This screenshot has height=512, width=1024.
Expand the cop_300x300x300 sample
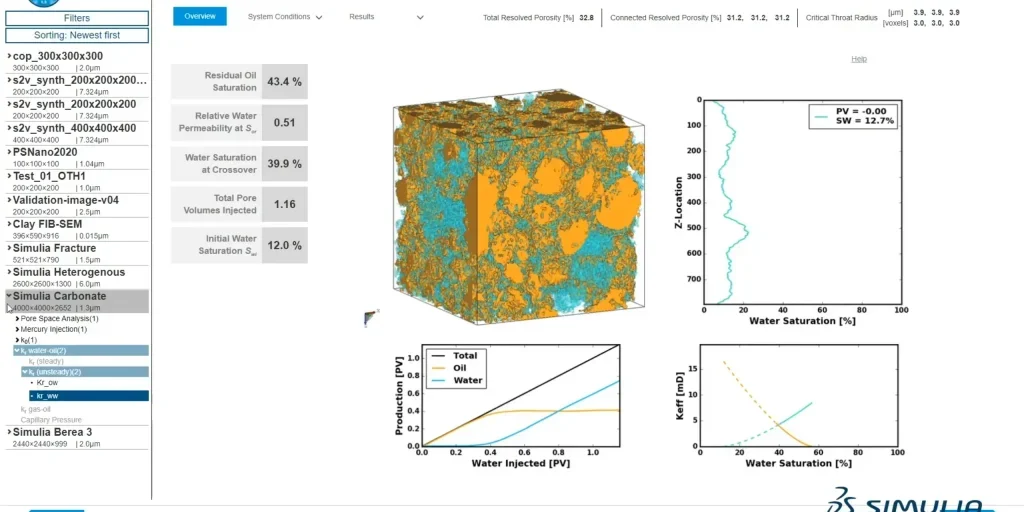coord(9,56)
